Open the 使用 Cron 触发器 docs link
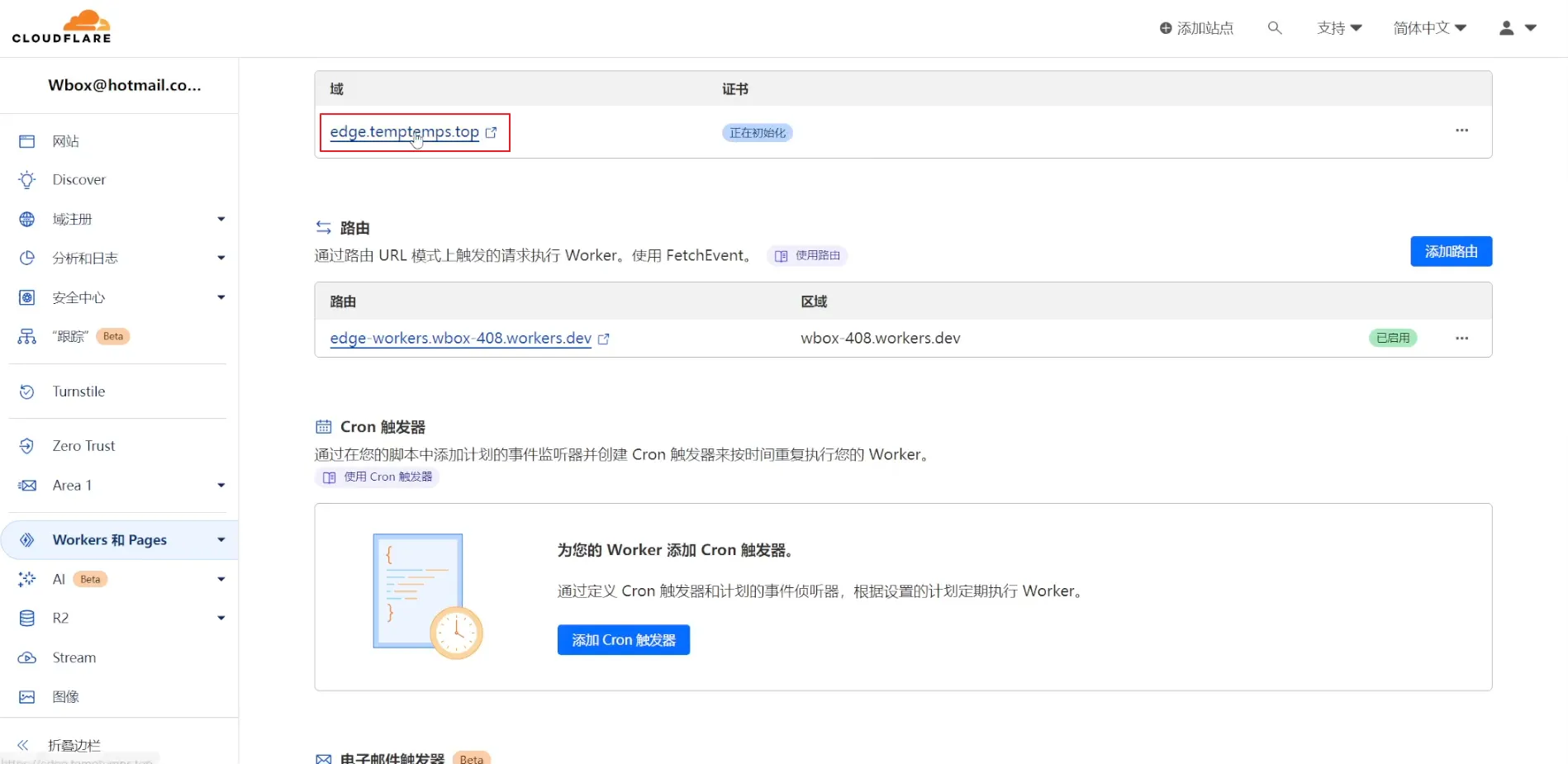This screenshot has height=764, width=1568. click(378, 477)
